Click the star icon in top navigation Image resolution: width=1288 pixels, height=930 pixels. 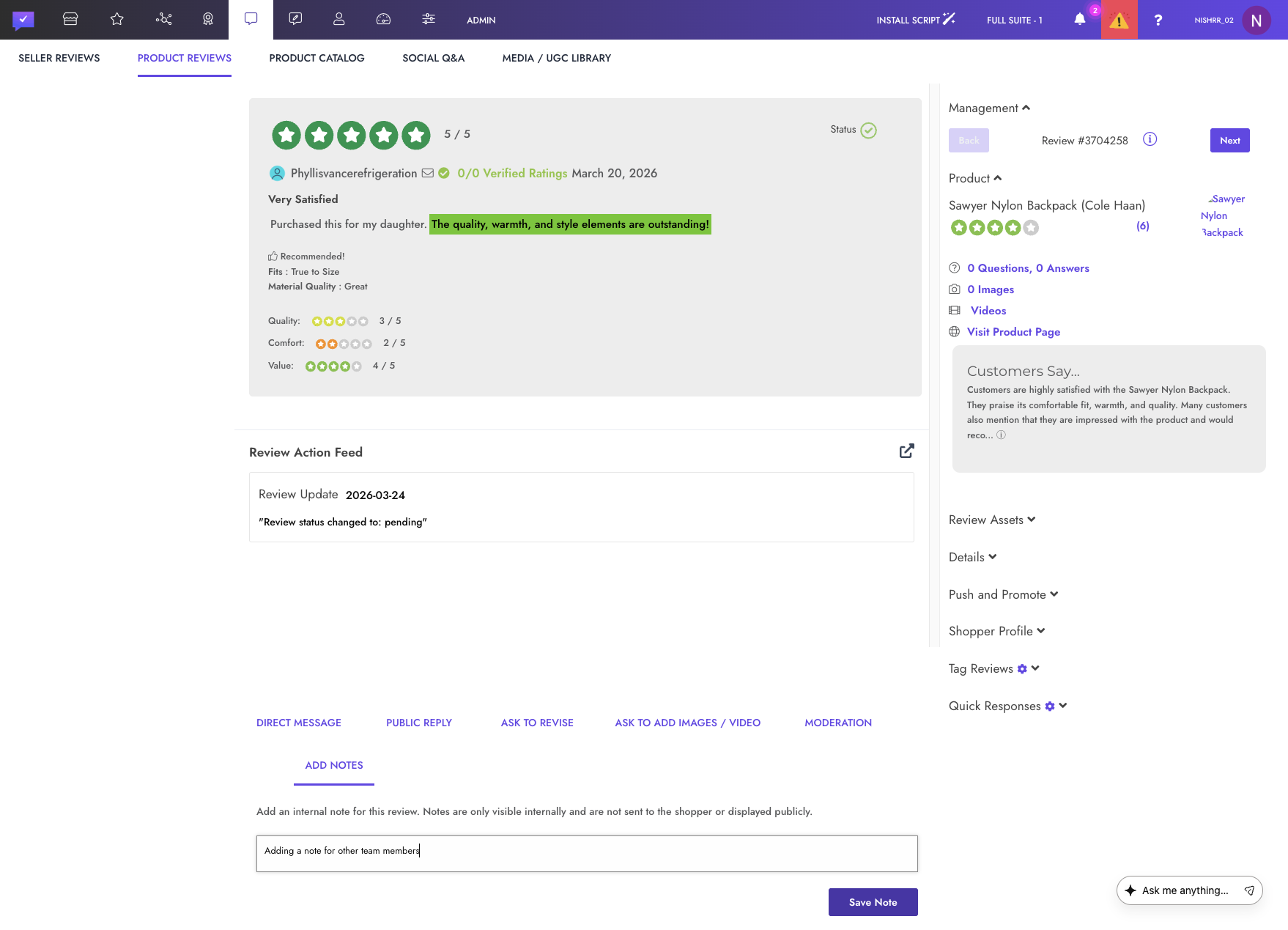(117, 20)
